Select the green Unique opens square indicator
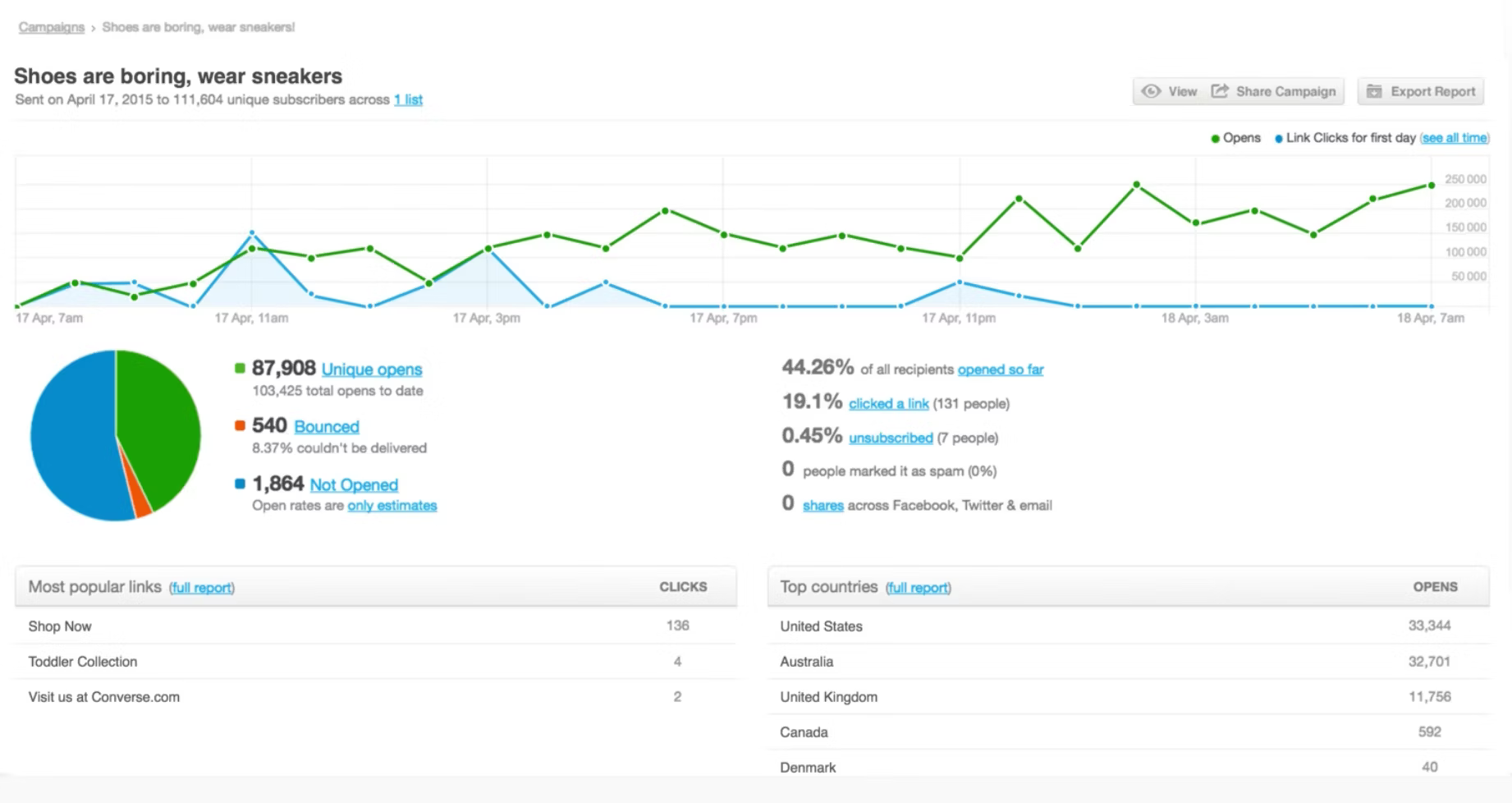The image size is (1512, 803). (x=239, y=369)
